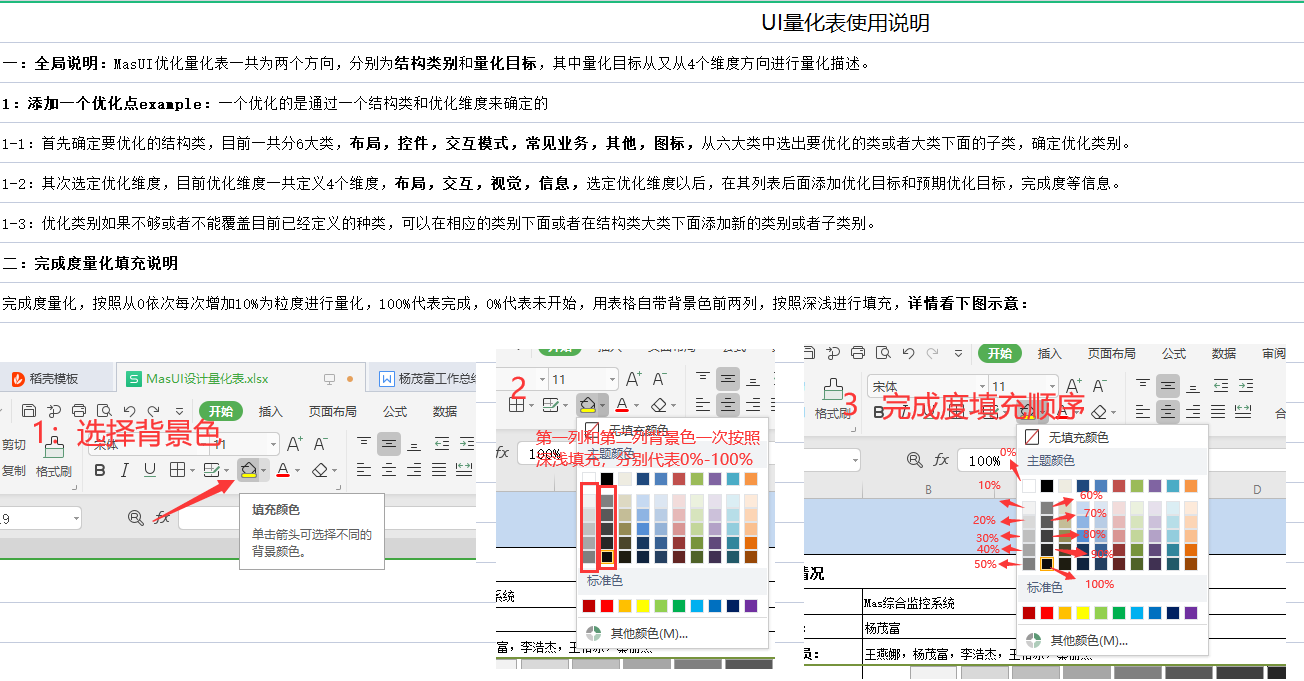Click the print icon in the step 3 image toolbar
Image resolution: width=1304 pixels, height=681 pixels.
point(857,353)
